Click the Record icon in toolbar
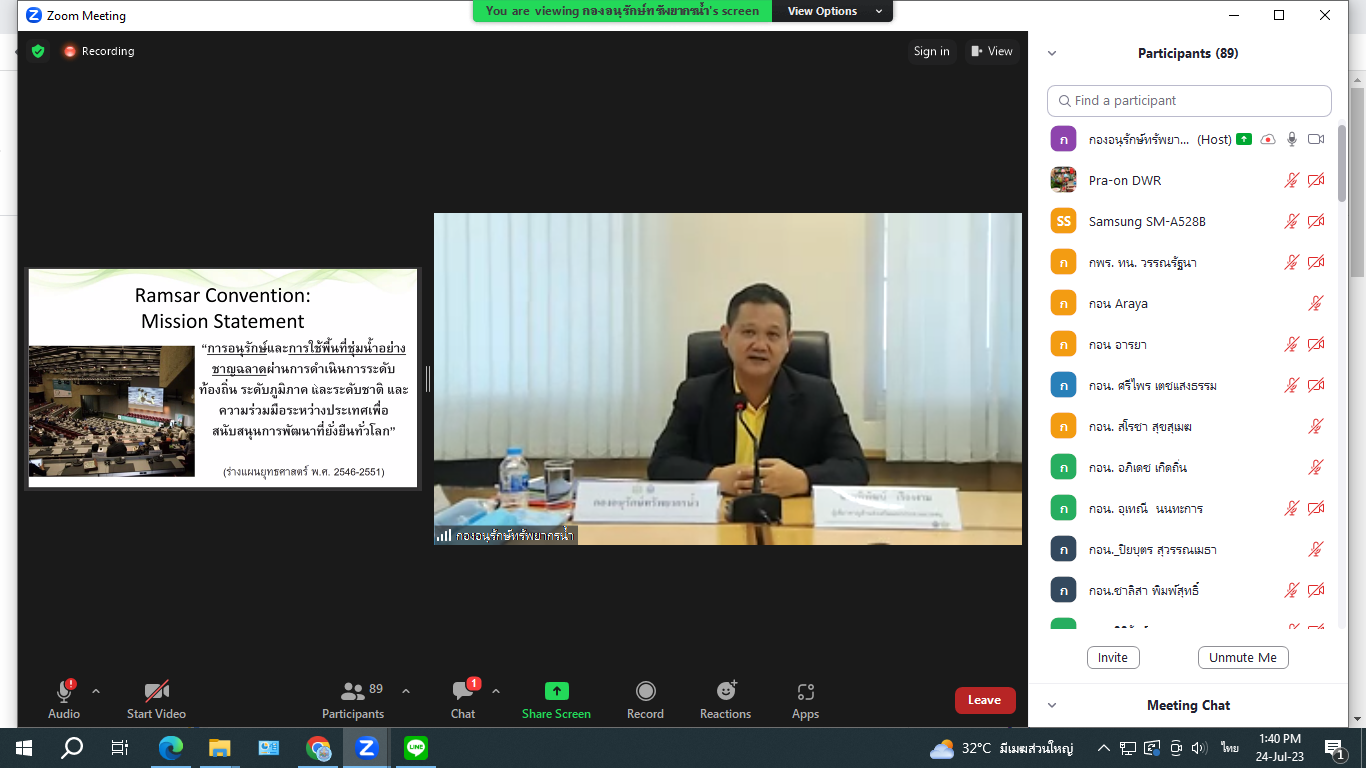 [646, 692]
